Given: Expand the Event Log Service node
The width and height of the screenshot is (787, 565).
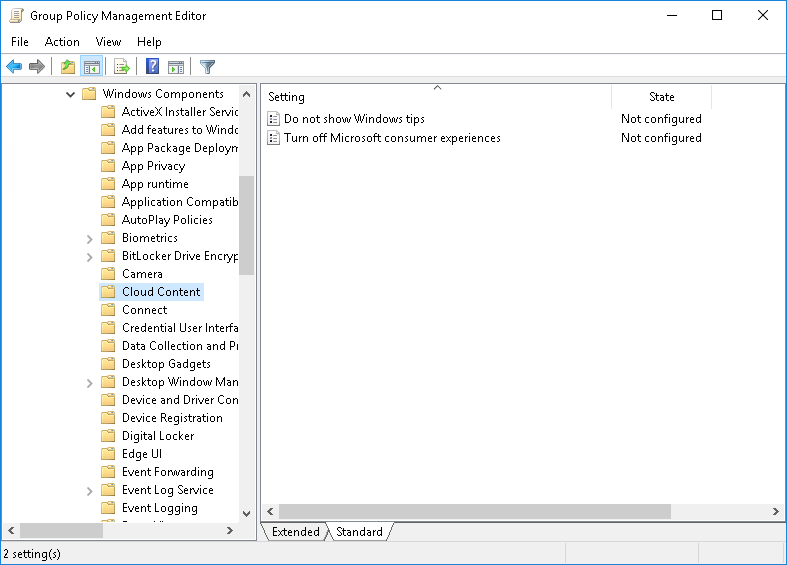Looking at the screenshot, I should coord(90,490).
